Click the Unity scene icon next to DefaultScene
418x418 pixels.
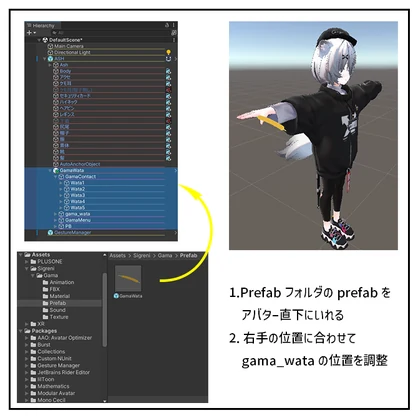[45, 40]
